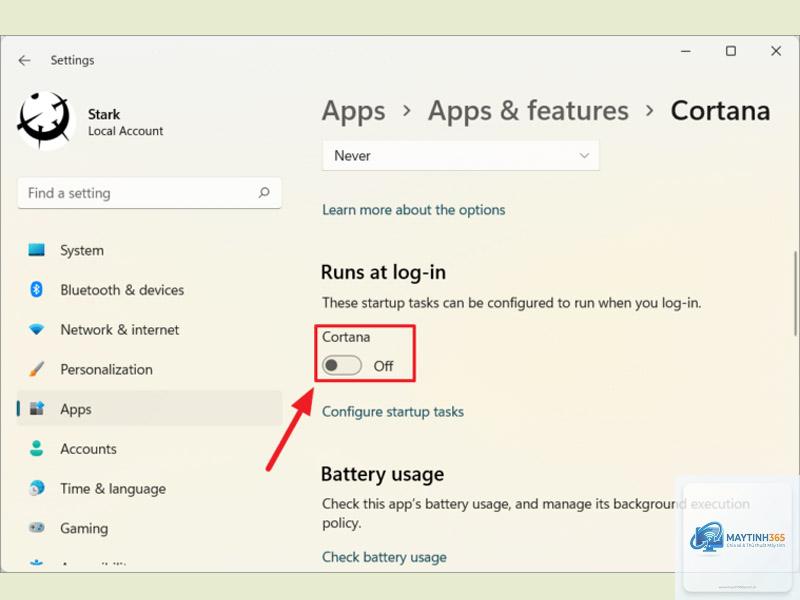Turn on the Cortana startup toggle
Screen dimensions: 800x600
coord(341,365)
